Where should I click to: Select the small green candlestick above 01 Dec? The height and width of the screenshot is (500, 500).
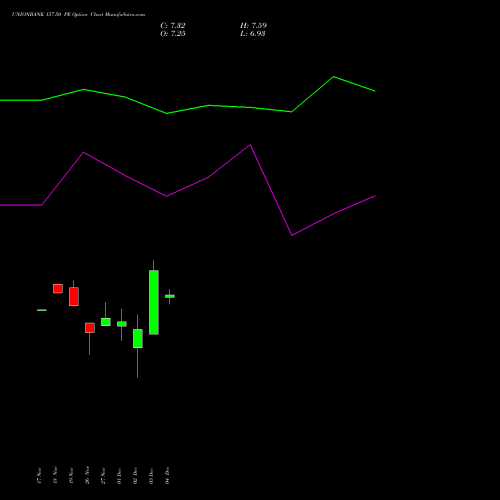[122, 324]
